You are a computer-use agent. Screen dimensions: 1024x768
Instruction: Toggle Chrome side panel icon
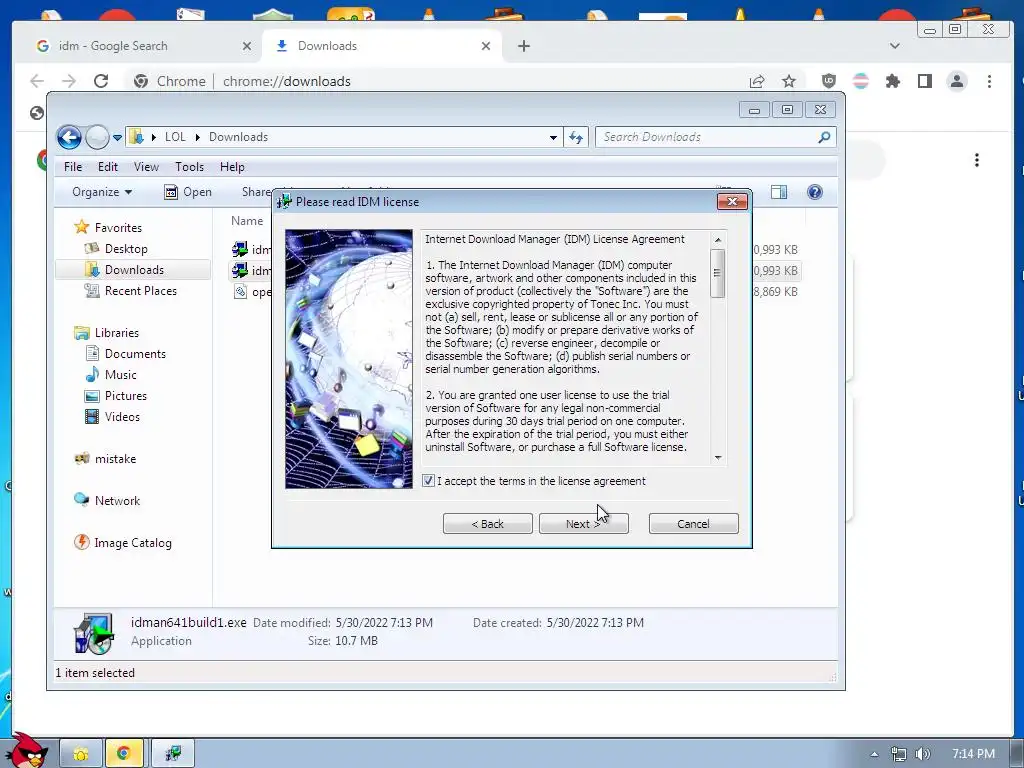[925, 81]
